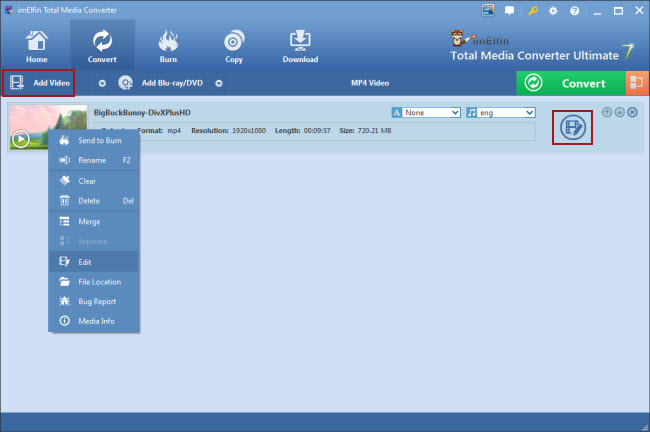Choose Media Info in context menu
The width and height of the screenshot is (650, 432).
point(94,321)
